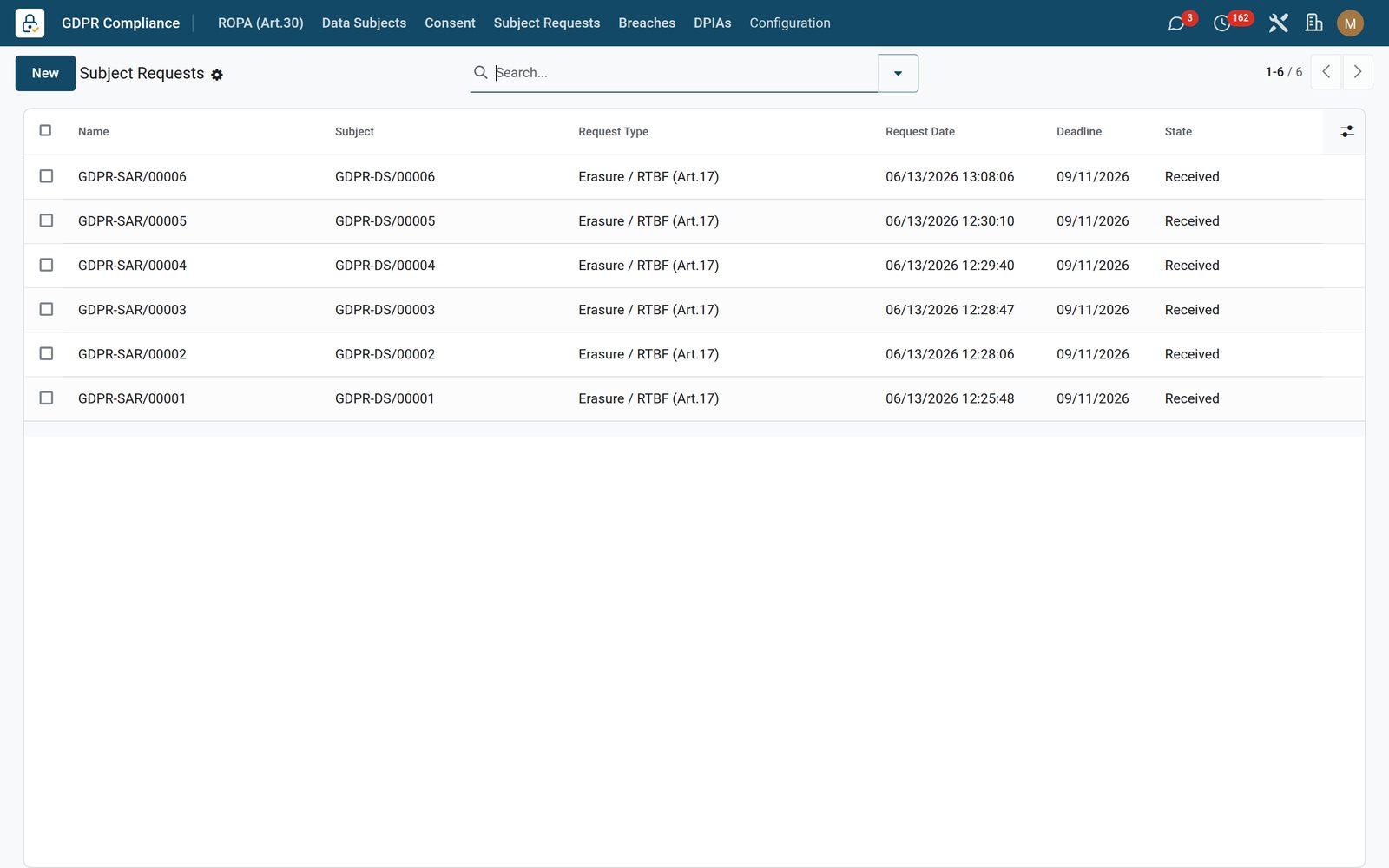
Task: Open the ROPA (Art.30) menu
Action: pos(260,23)
